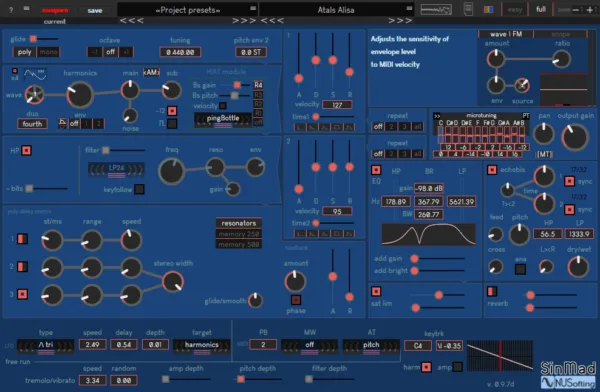Go to previous preset bank arrows
Viewport: 600px width, 392px height.
[x=132, y=21]
